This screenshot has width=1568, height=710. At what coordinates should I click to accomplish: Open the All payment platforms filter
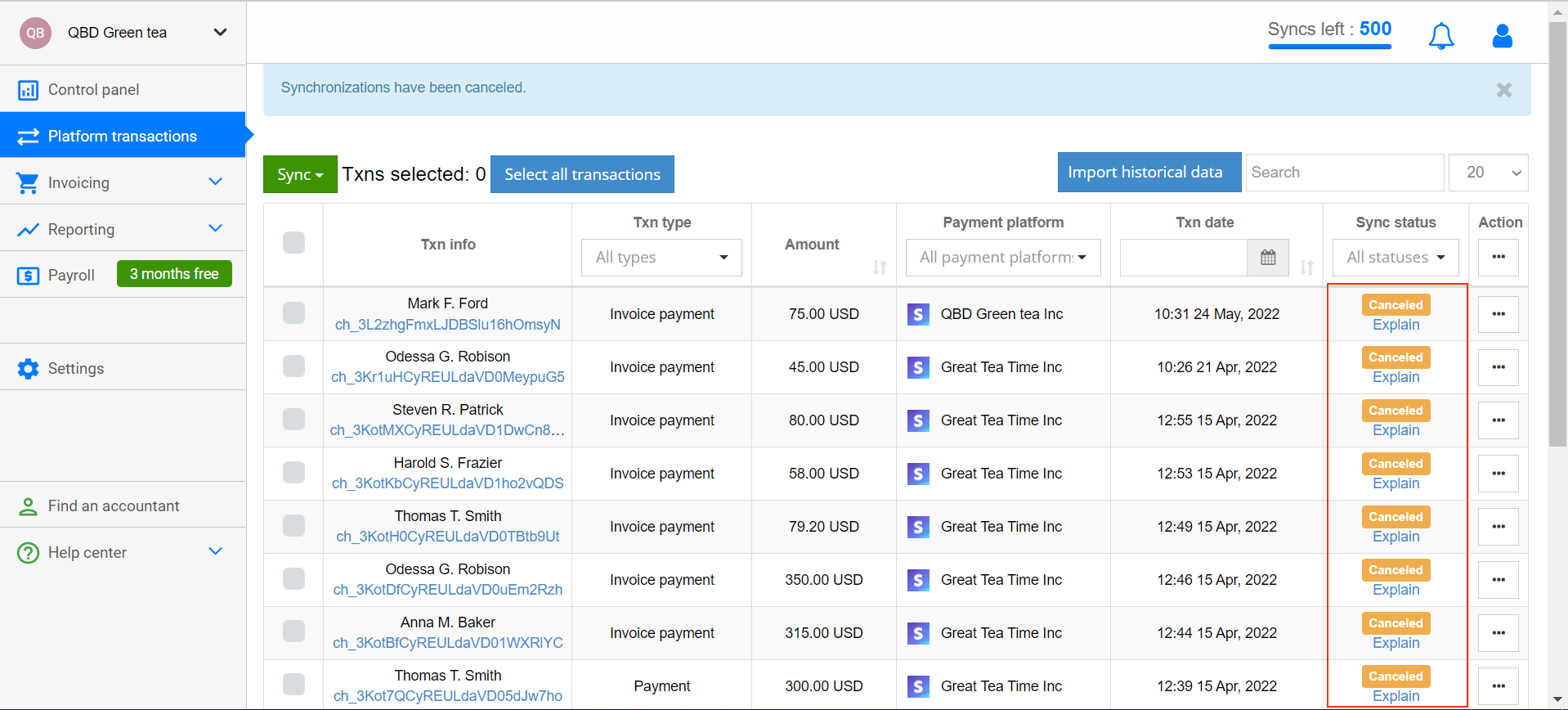tap(1003, 258)
